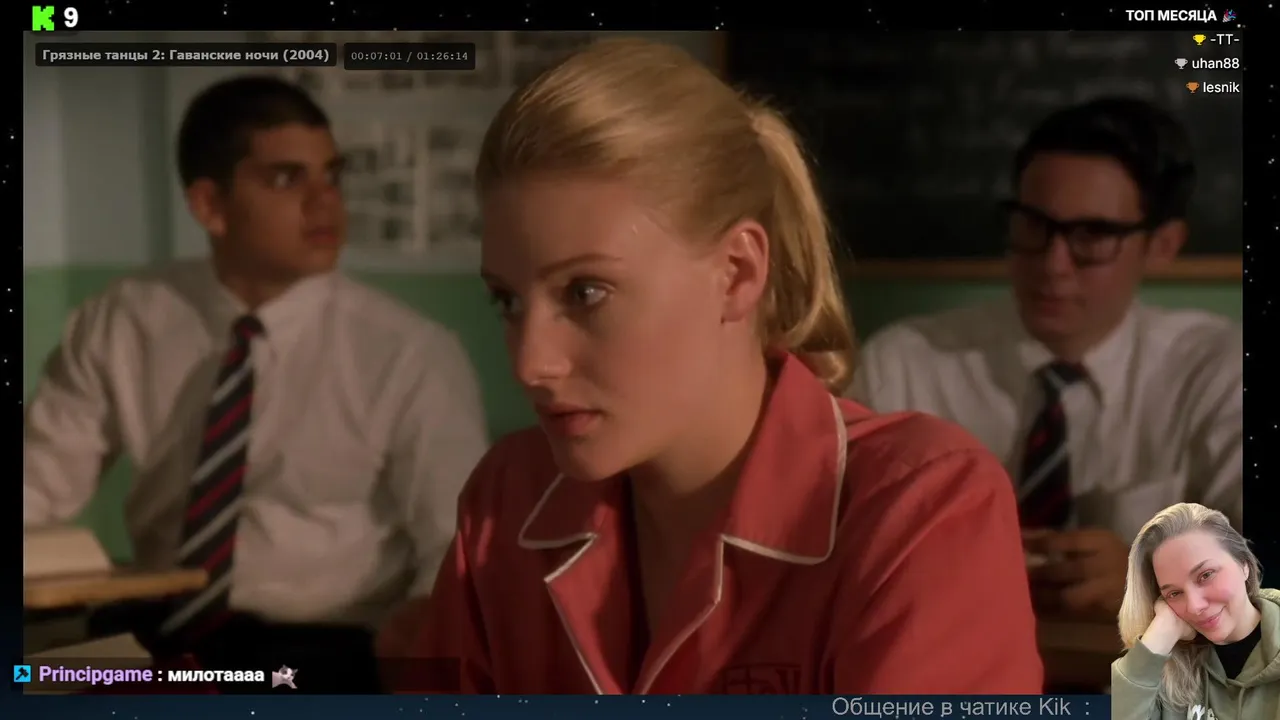The image size is (1280, 720).
Task: Click the streamer webcam overlay
Action: coord(1195,611)
